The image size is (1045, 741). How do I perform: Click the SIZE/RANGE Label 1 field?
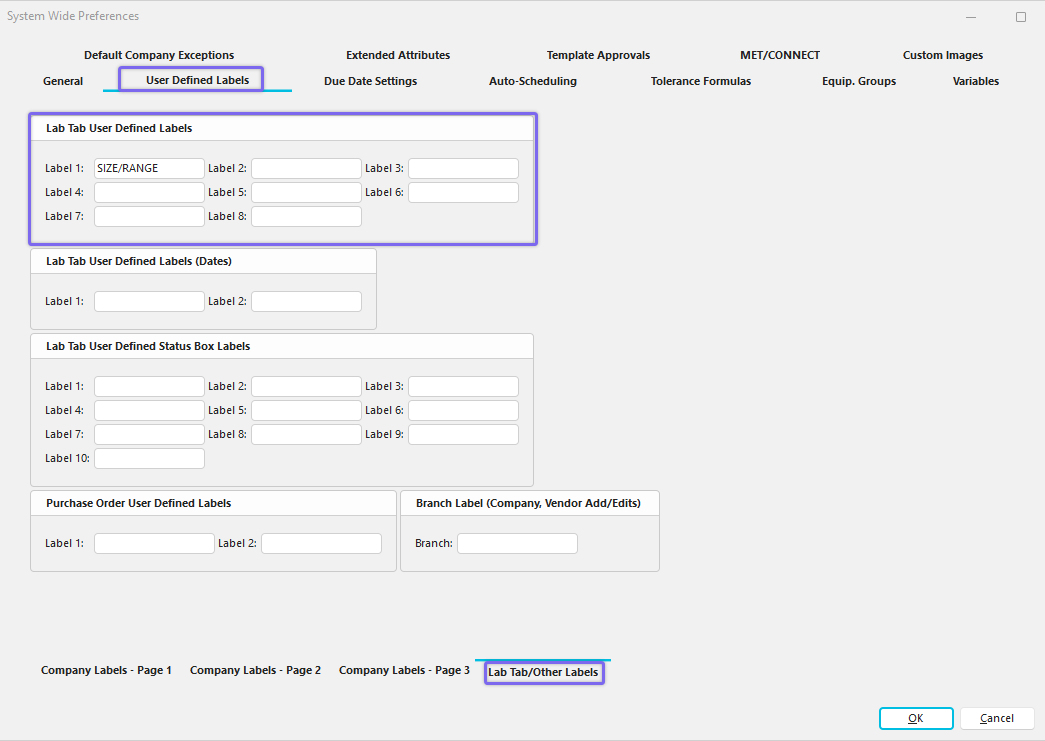tap(149, 168)
